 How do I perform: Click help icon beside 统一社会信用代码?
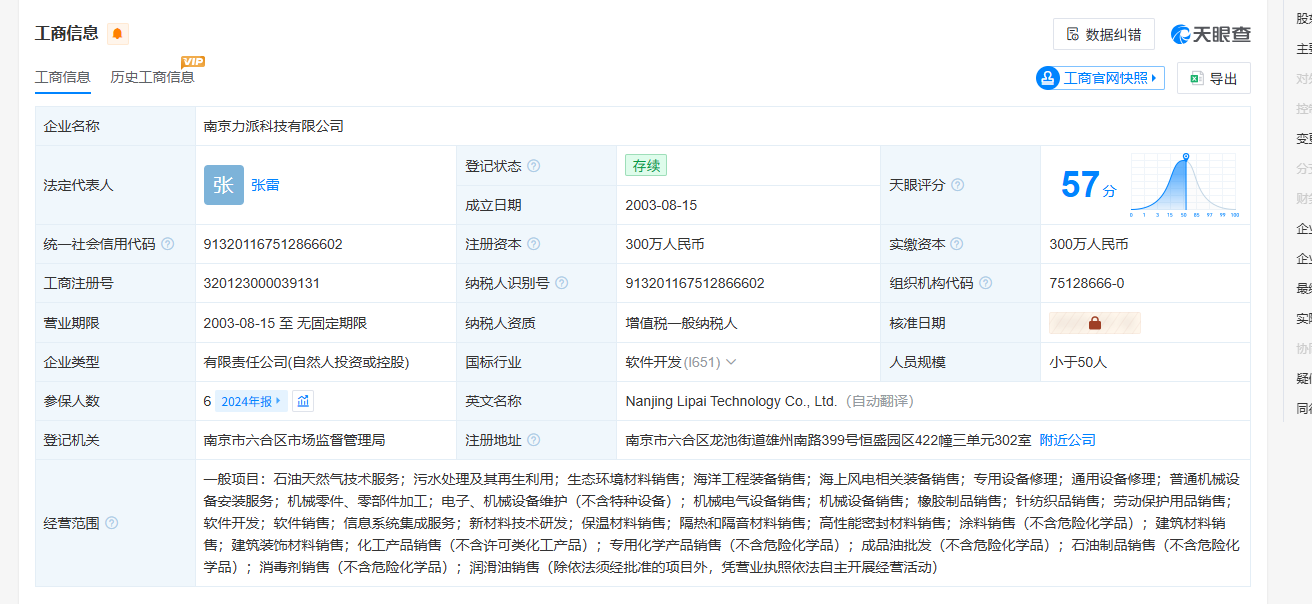pos(168,244)
